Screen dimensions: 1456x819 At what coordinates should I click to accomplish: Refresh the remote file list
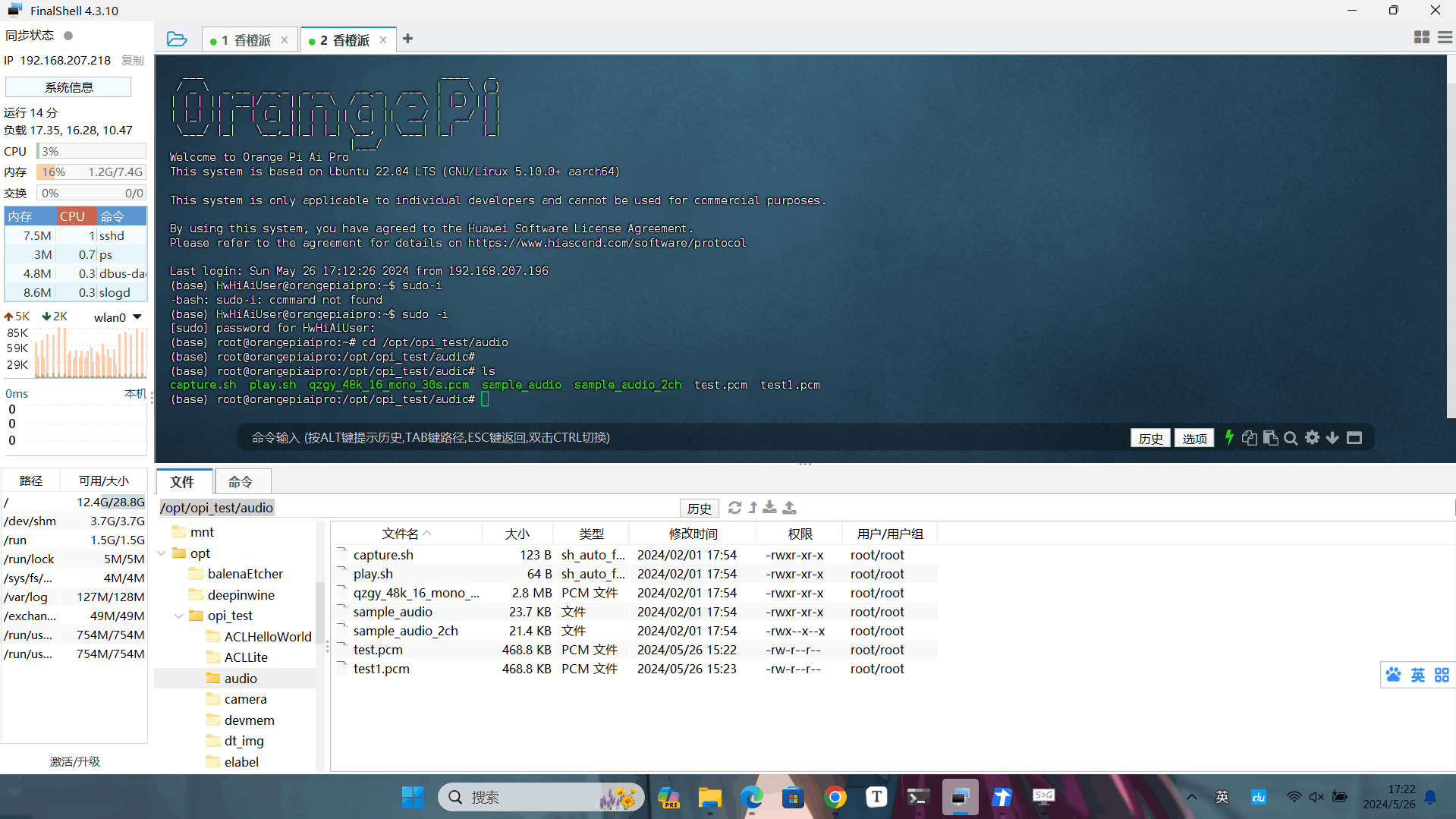(734, 508)
